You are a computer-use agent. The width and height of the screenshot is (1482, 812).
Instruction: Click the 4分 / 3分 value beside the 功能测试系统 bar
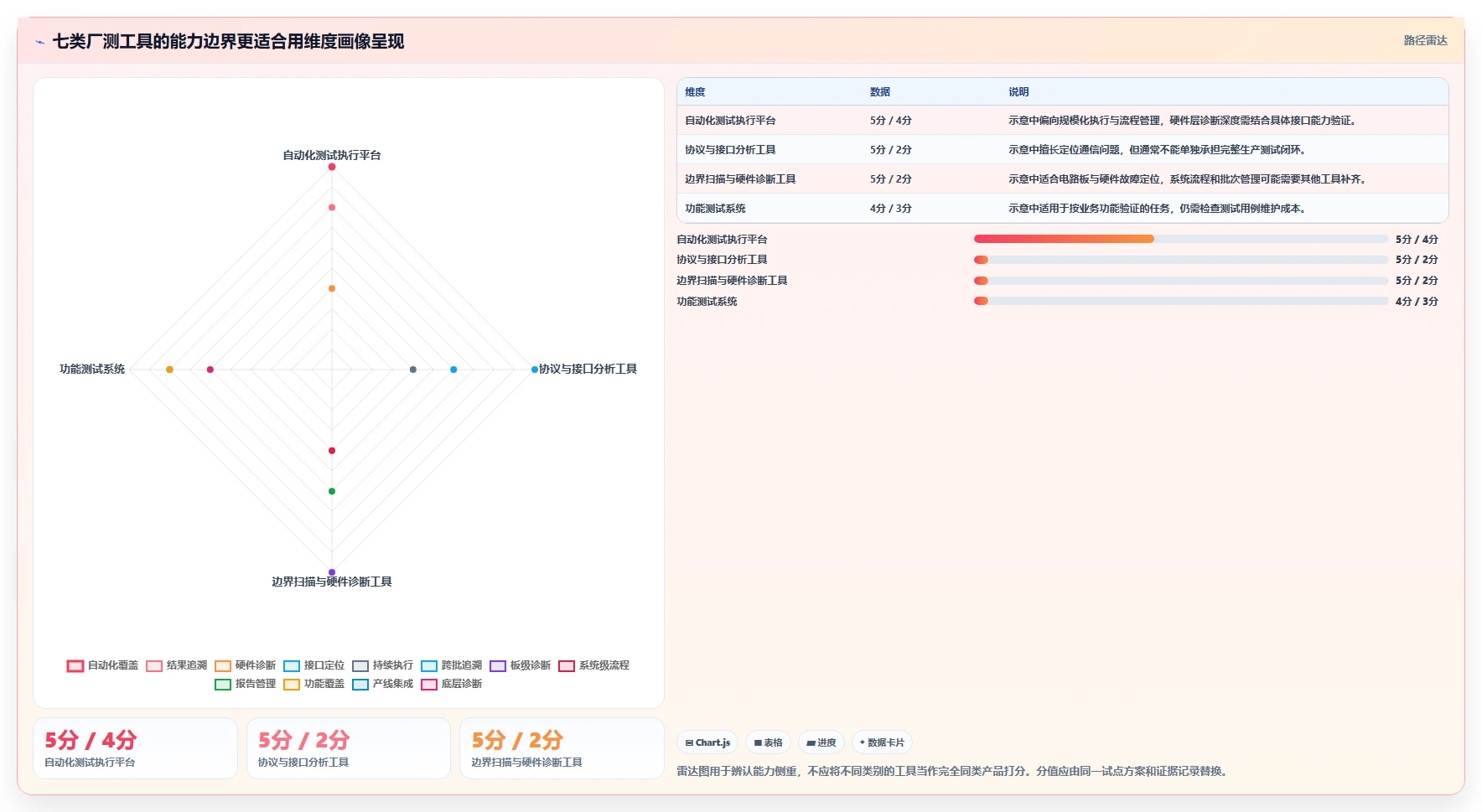[1417, 302]
